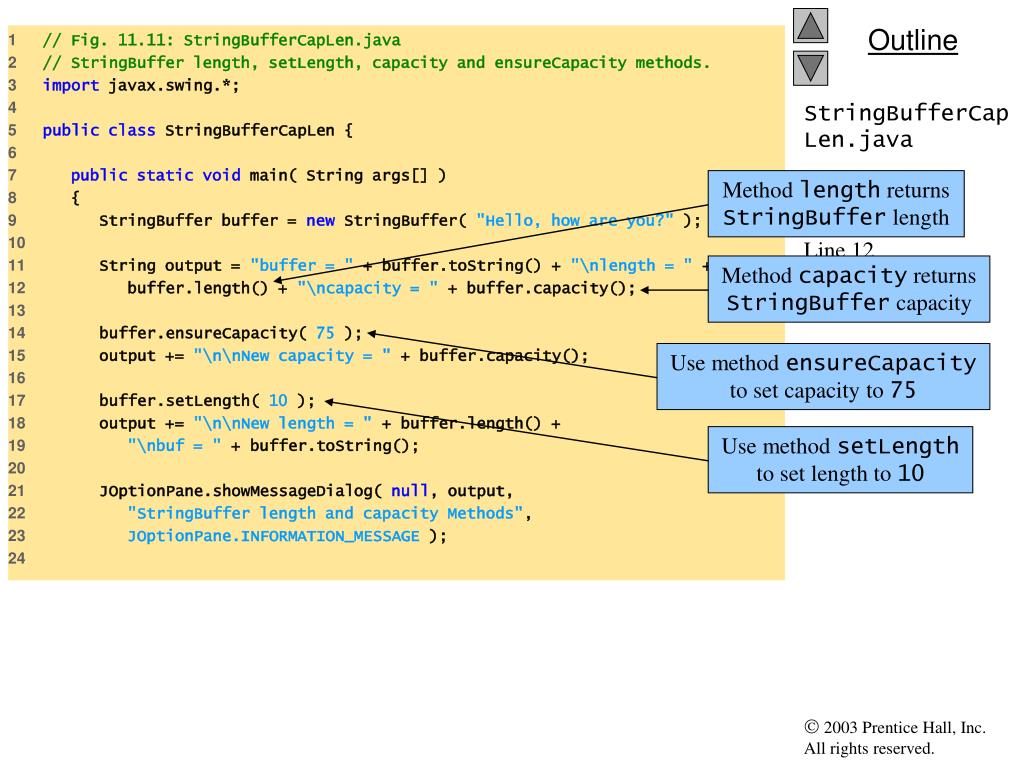Click the down arrow navigation icon
The image size is (1024, 768).
point(810,69)
